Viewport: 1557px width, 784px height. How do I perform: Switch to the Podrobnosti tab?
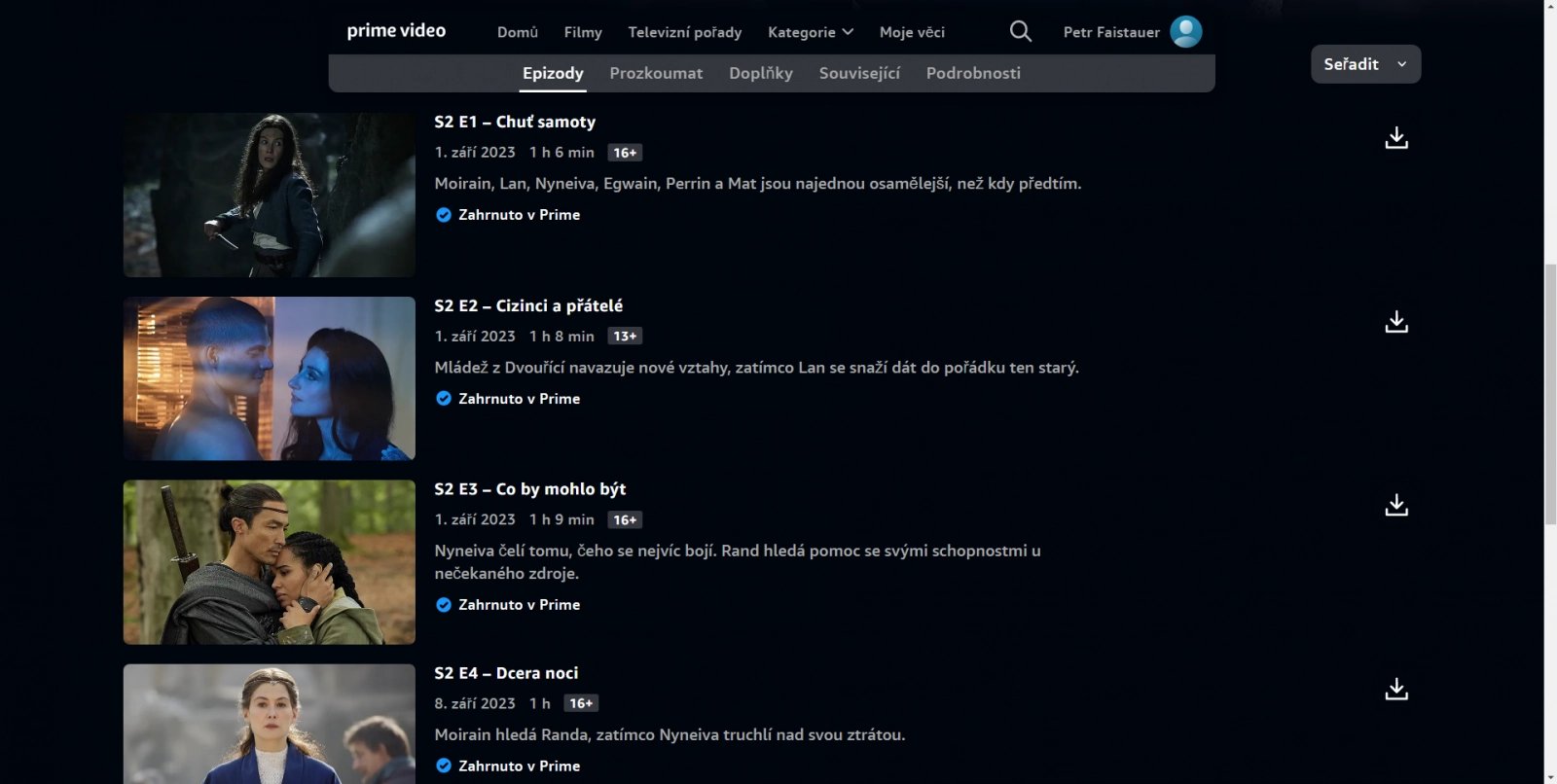[973, 73]
